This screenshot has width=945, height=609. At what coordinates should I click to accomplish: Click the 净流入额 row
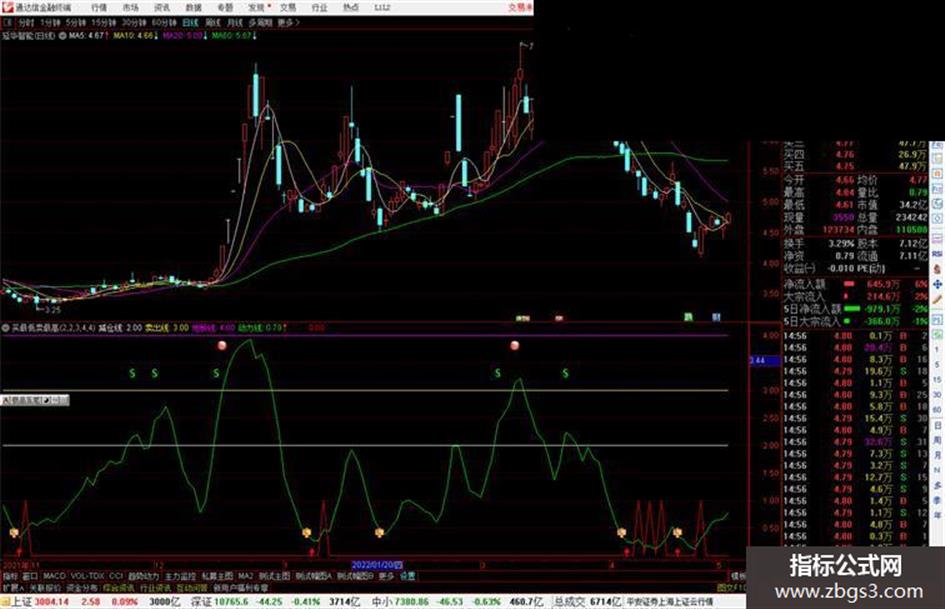point(855,283)
